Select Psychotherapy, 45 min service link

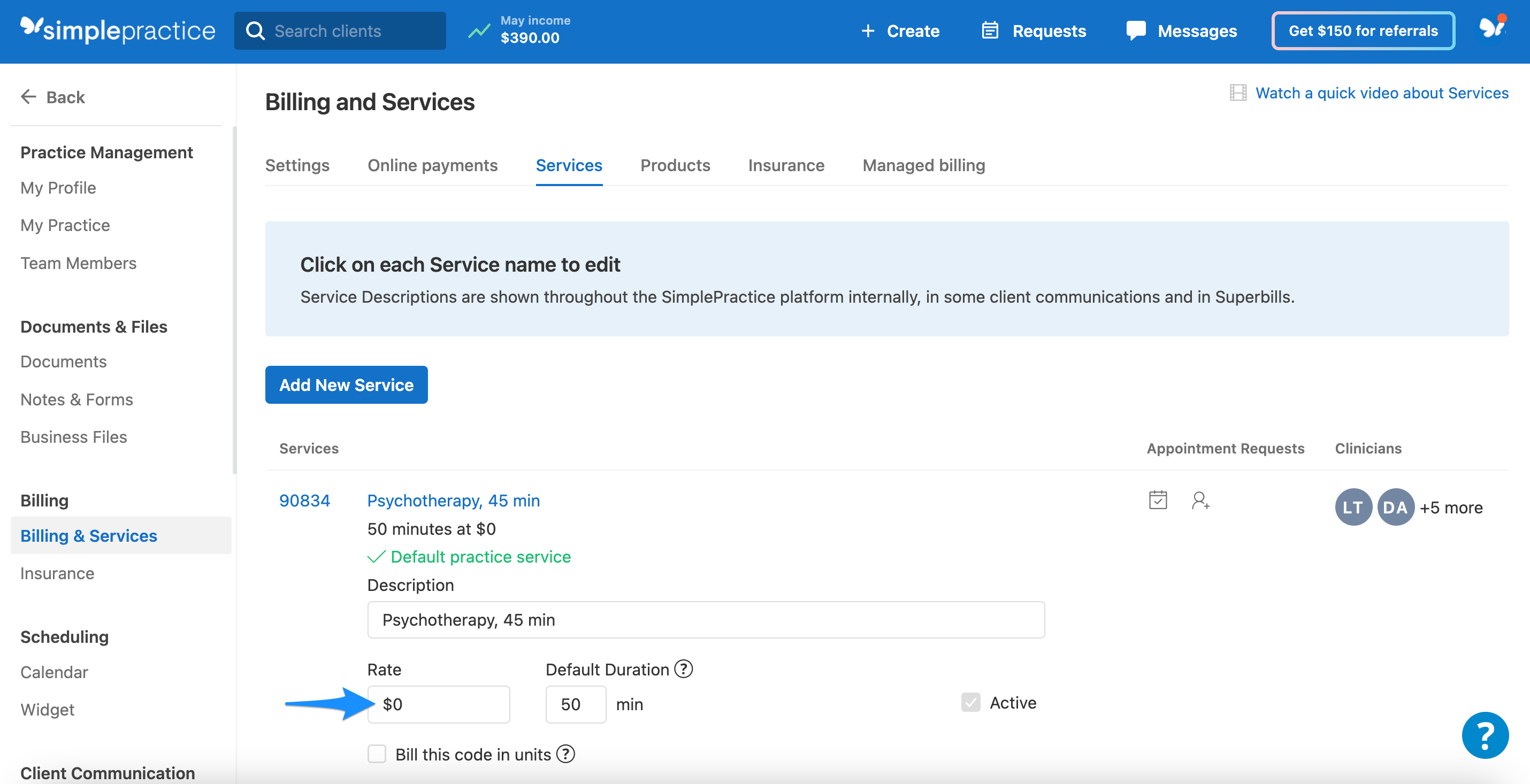pyautogui.click(x=453, y=501)
